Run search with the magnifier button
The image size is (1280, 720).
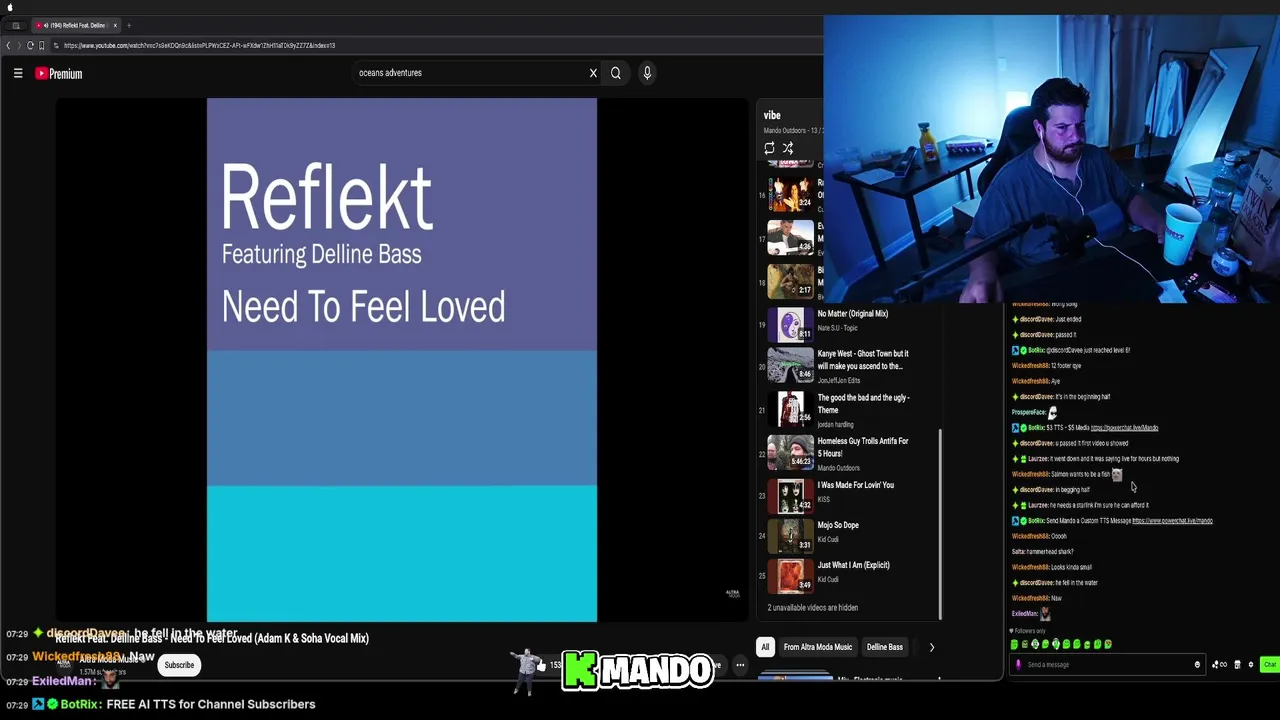pyautogui.click(x=616, y=73)
